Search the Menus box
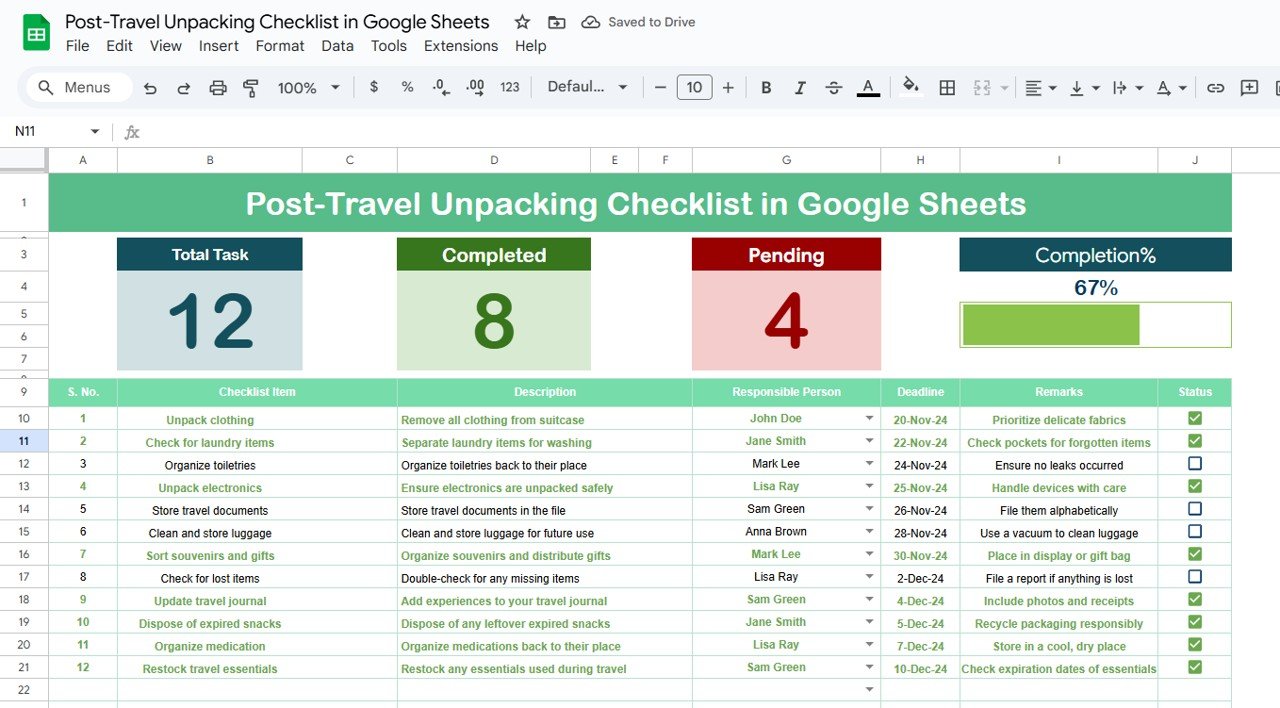 click(79, 88)
